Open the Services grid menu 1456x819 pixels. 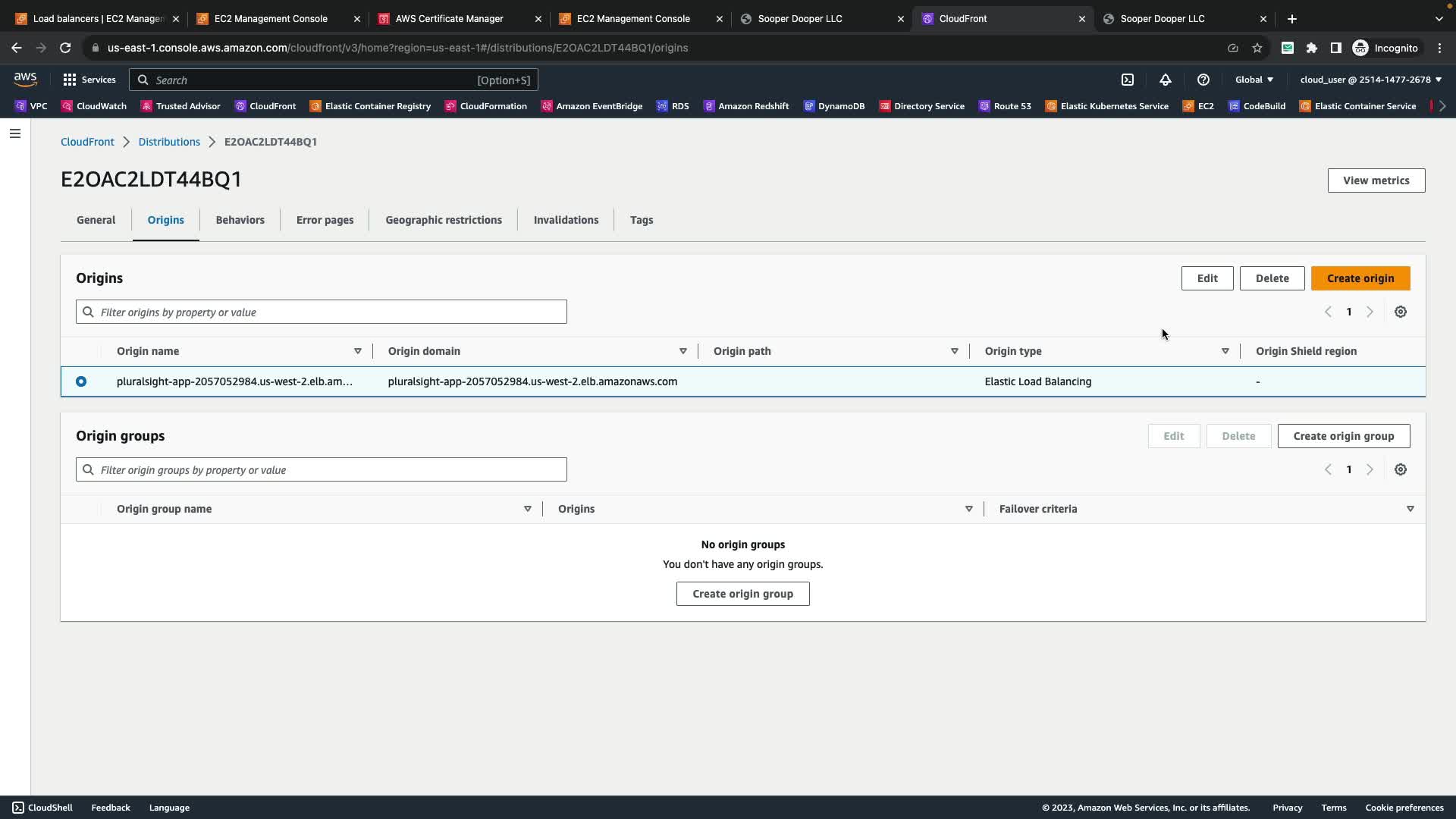[89, 80]
